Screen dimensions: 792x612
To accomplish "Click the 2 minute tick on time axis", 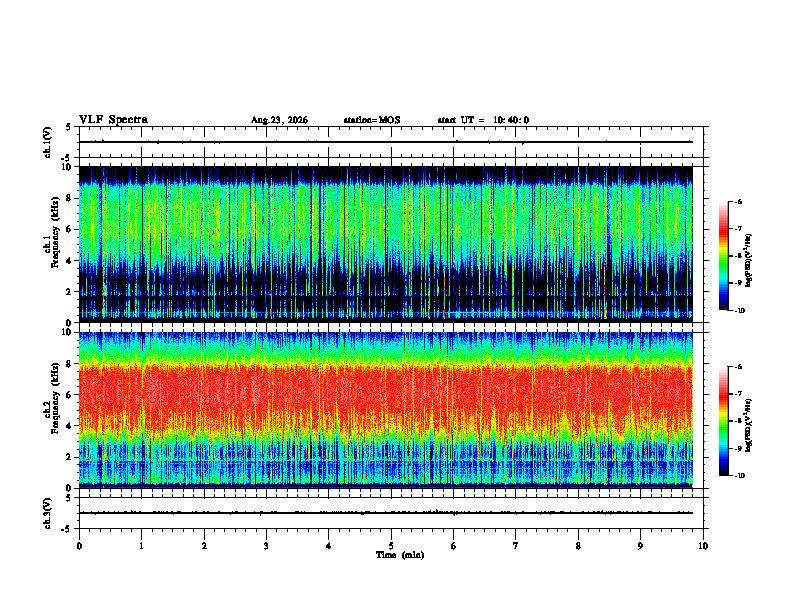I will pyautogui.click(x=204, y=546).
